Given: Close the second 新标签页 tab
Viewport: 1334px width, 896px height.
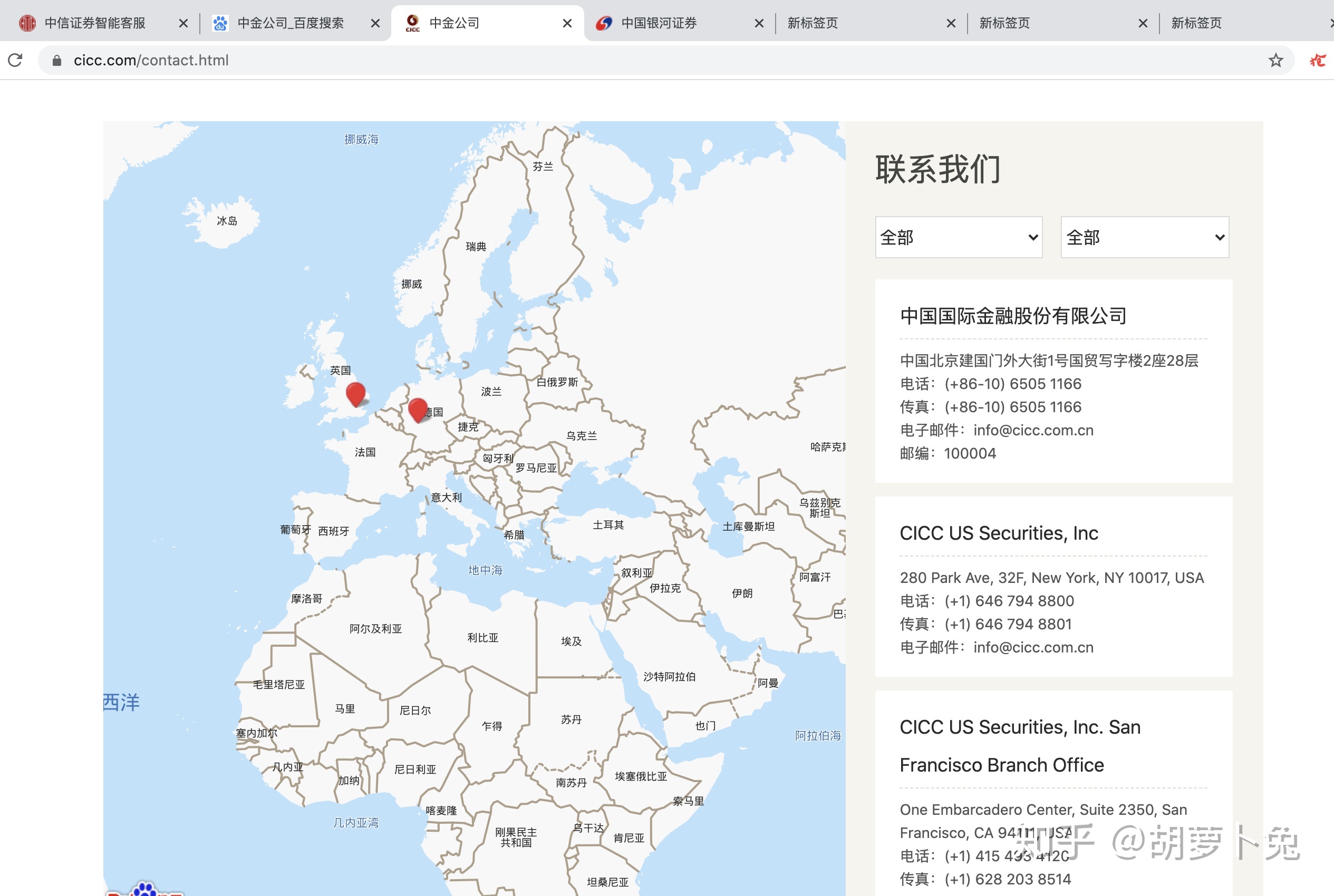Looking at the screenshot, I should click(x=1143, y=23).
